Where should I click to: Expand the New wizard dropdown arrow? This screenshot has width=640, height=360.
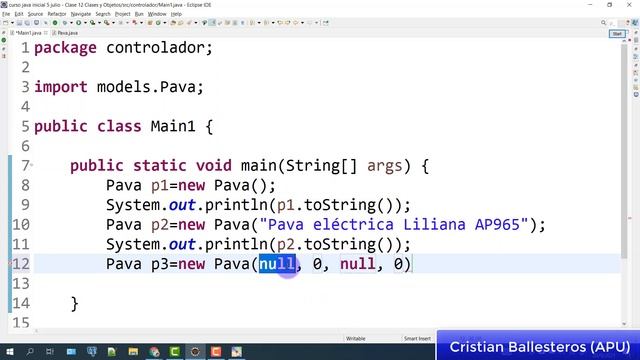tap(12, 23)
